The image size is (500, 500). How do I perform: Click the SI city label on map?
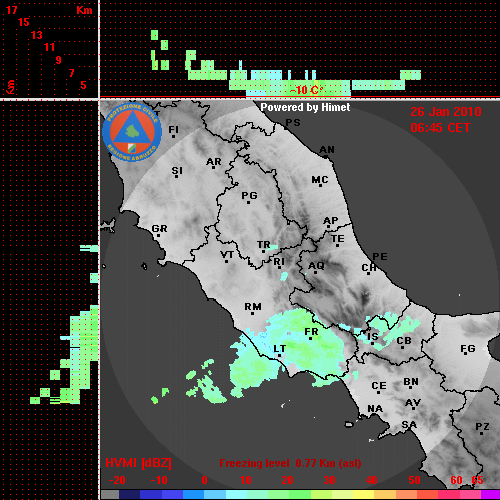pos(177,171)
